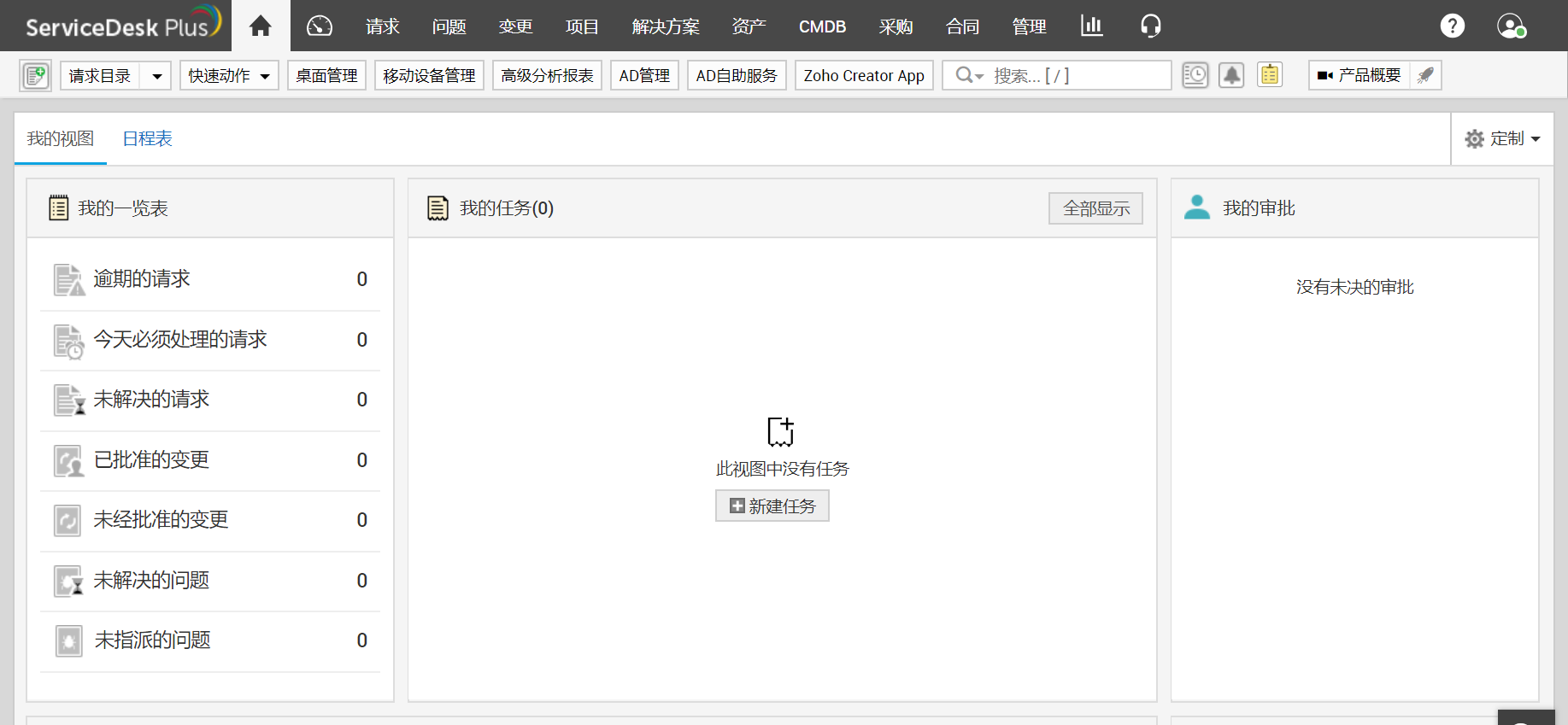Open the reminders clock icon
1568x725 pixels.
(x=1195, y=75)
